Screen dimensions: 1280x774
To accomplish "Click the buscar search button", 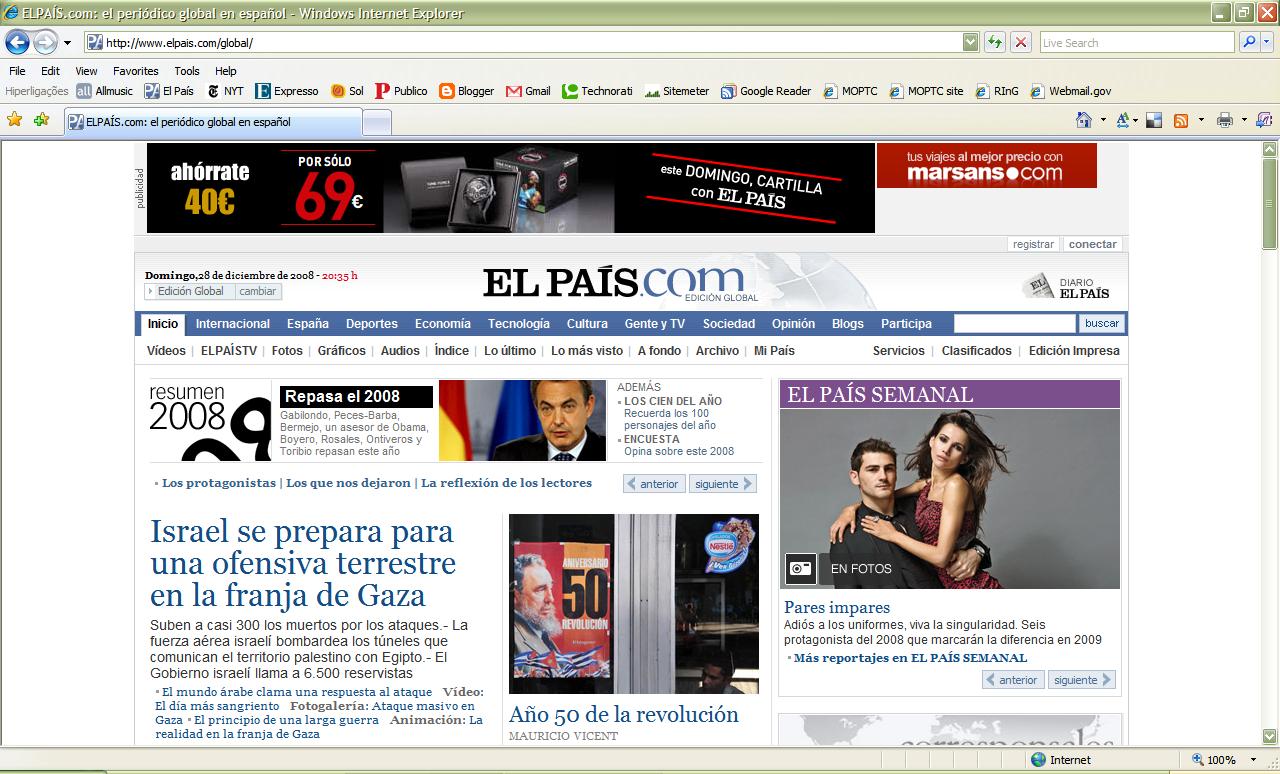I will pos(1102,324).
